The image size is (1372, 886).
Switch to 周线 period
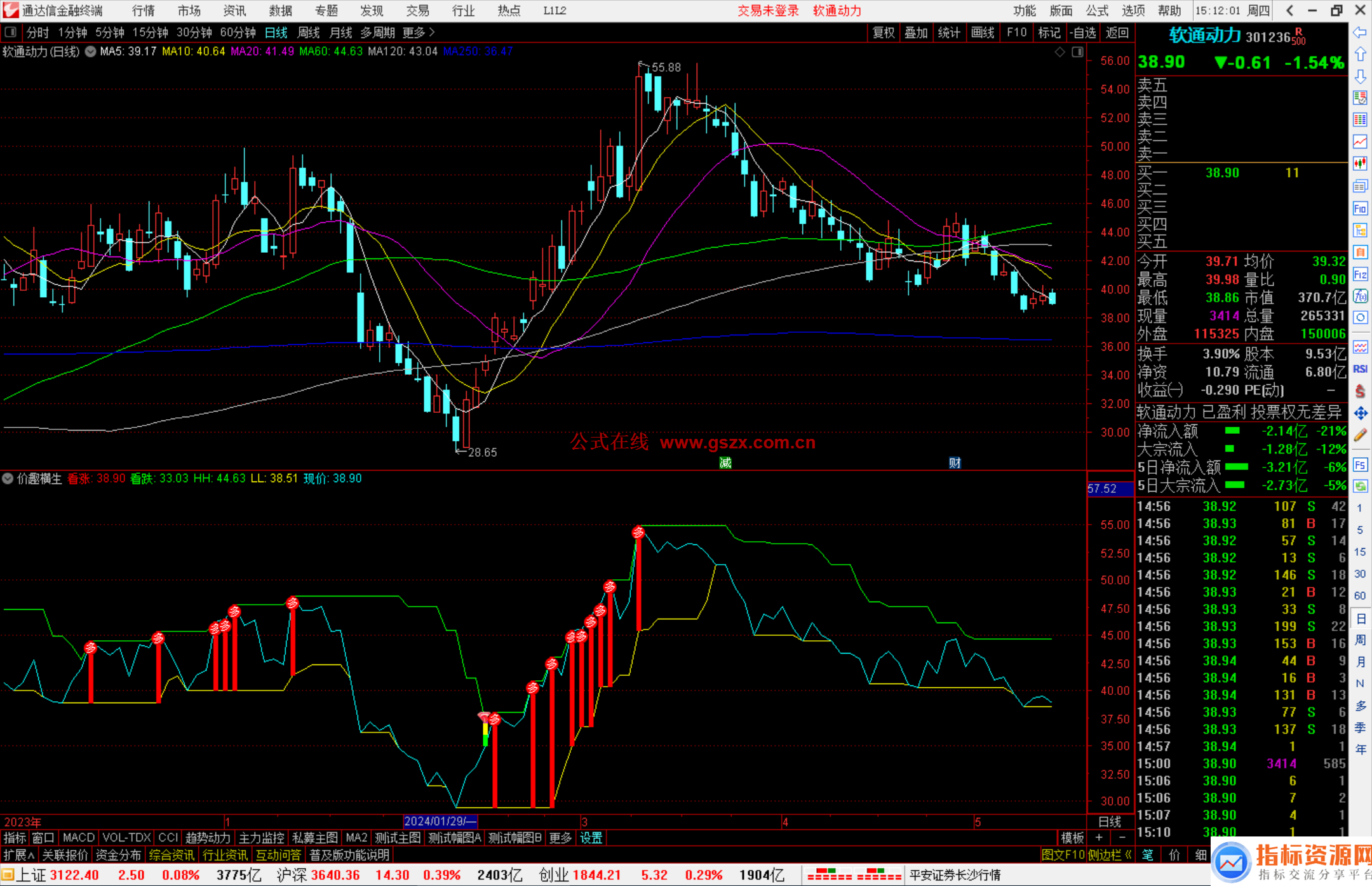[308, 32]
